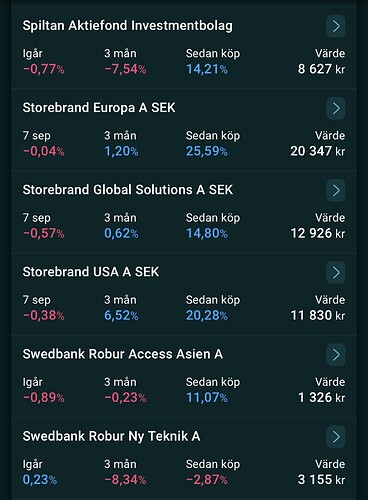Open Spiltan Aktiefond Investmentbolag chevron arrow

click(336, 26)
